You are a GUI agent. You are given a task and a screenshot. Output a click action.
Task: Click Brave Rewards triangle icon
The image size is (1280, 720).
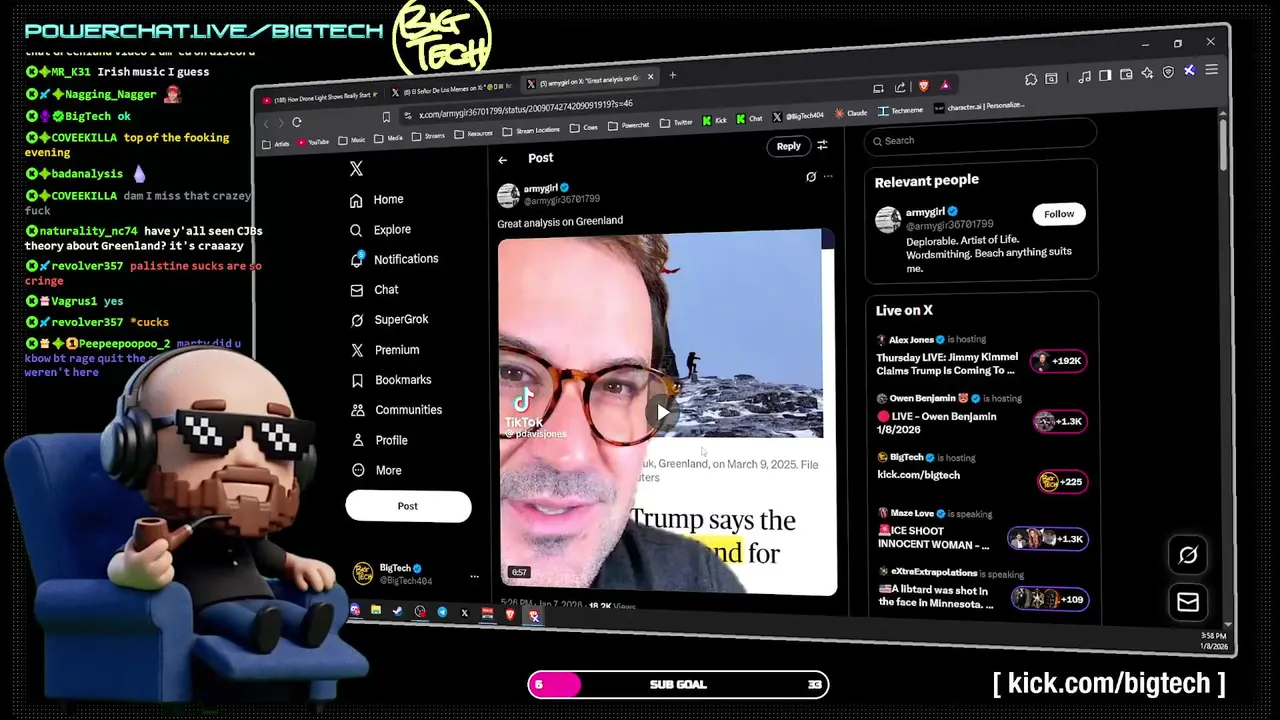coord(946,86)
